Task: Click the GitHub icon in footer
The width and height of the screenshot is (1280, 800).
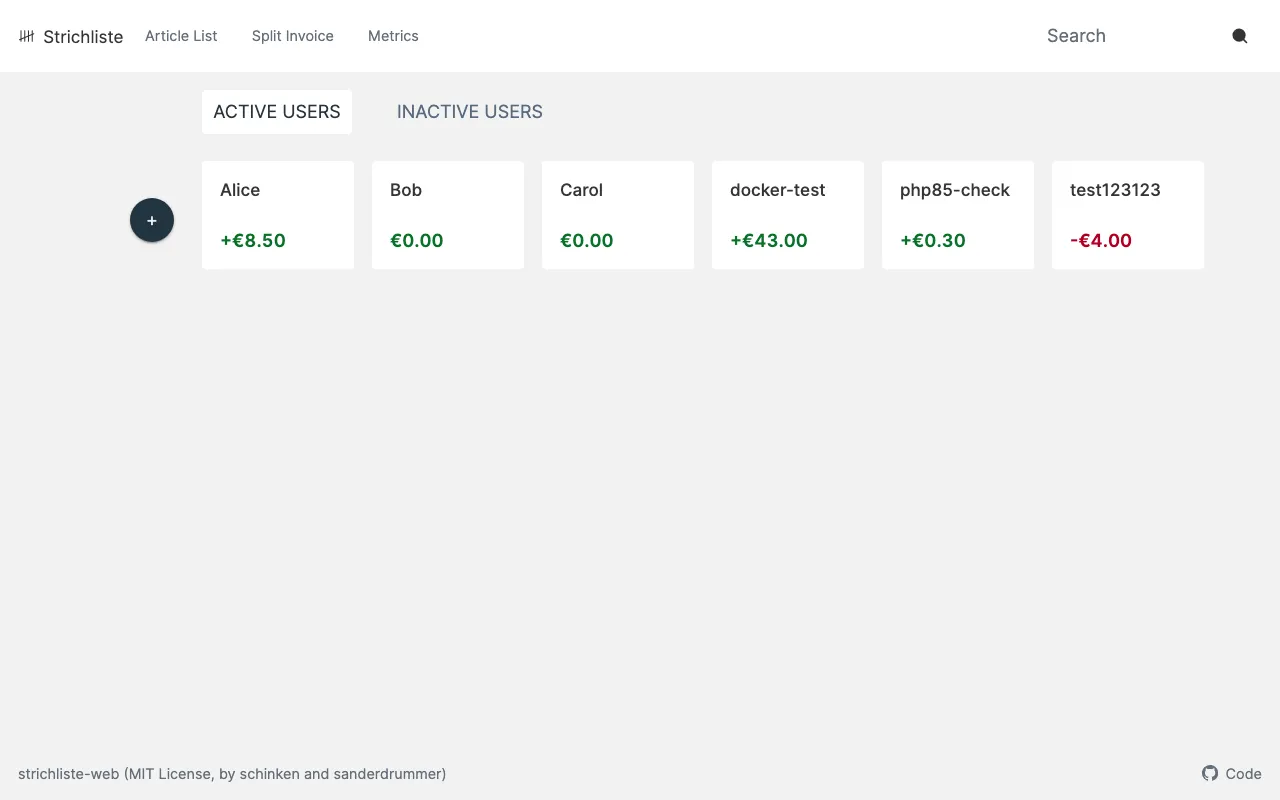Action: [x=1210, y=773]
